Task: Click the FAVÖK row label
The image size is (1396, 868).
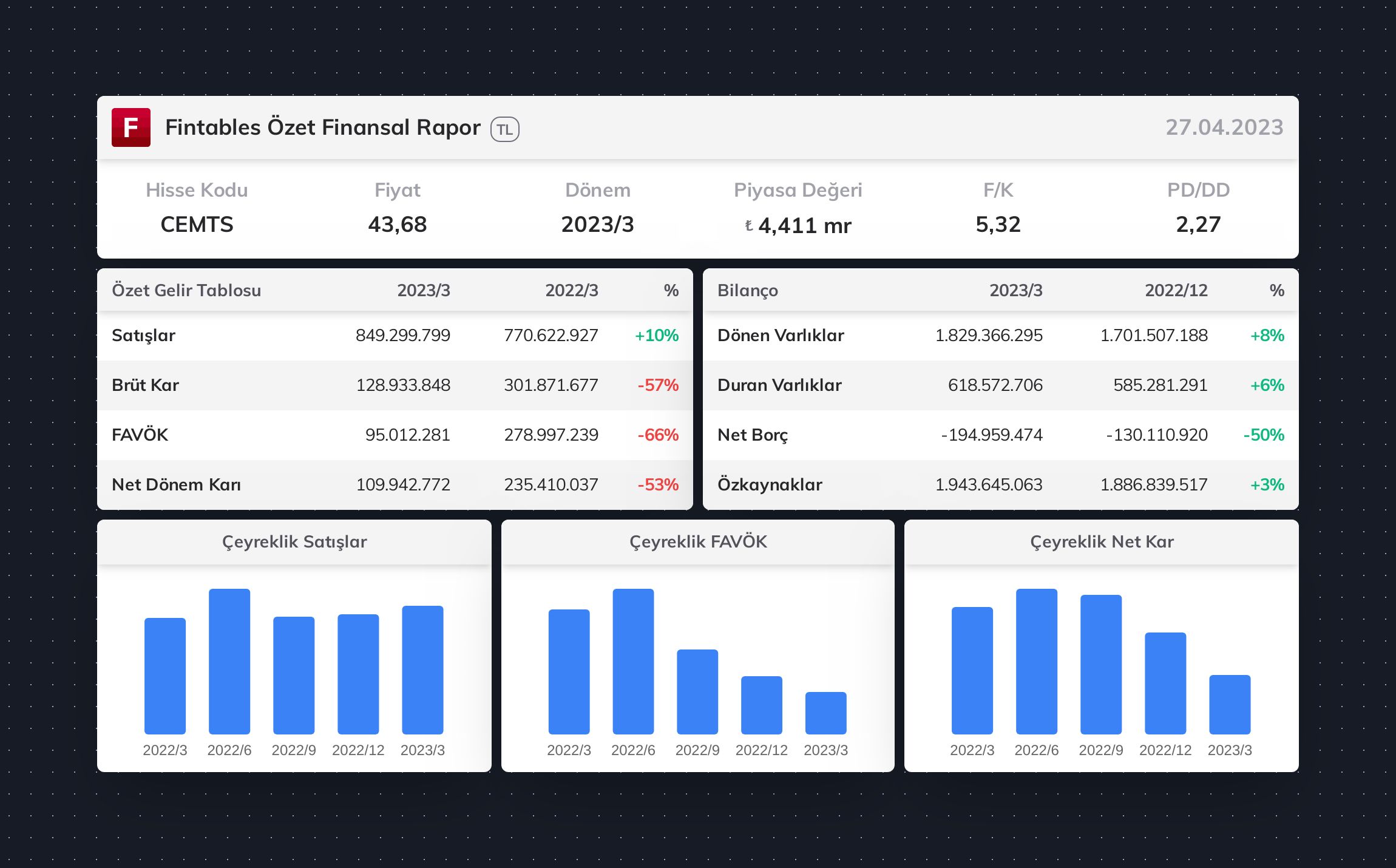Action: point(140,435)
